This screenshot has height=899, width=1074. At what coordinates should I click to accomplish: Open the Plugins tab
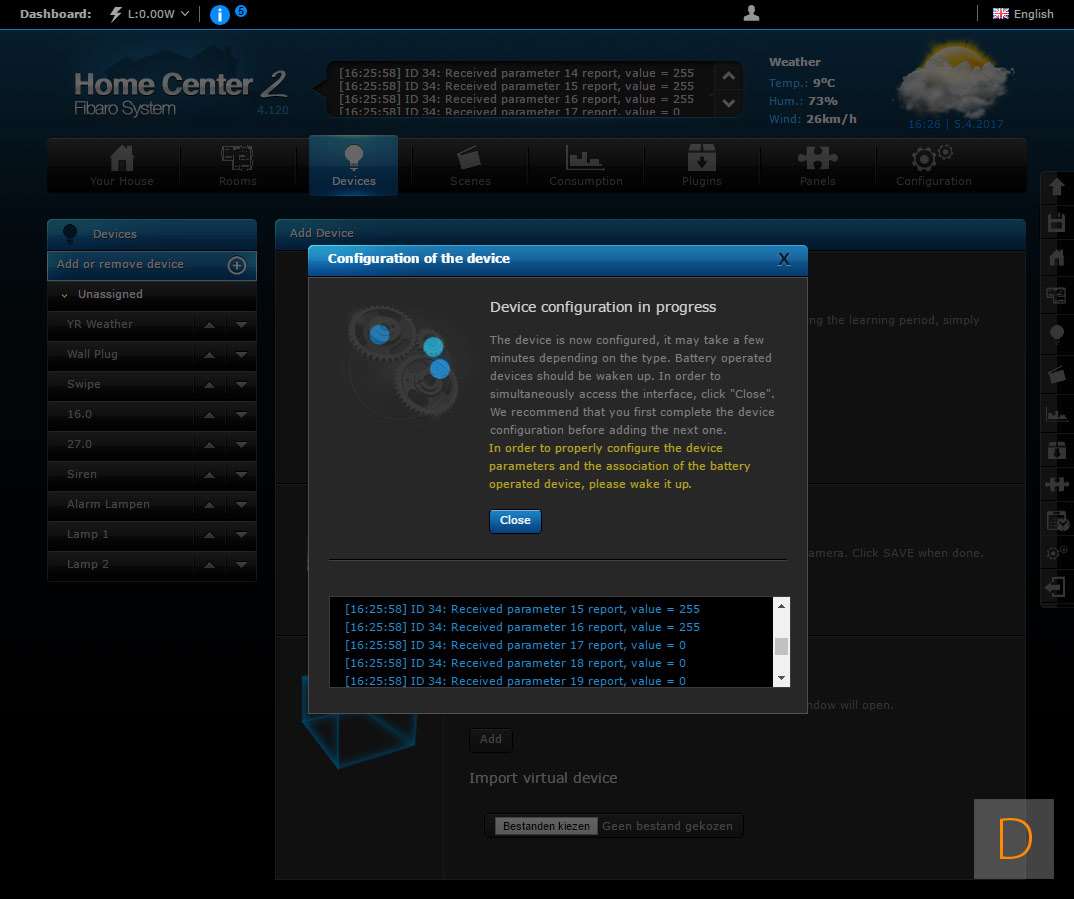701,165
